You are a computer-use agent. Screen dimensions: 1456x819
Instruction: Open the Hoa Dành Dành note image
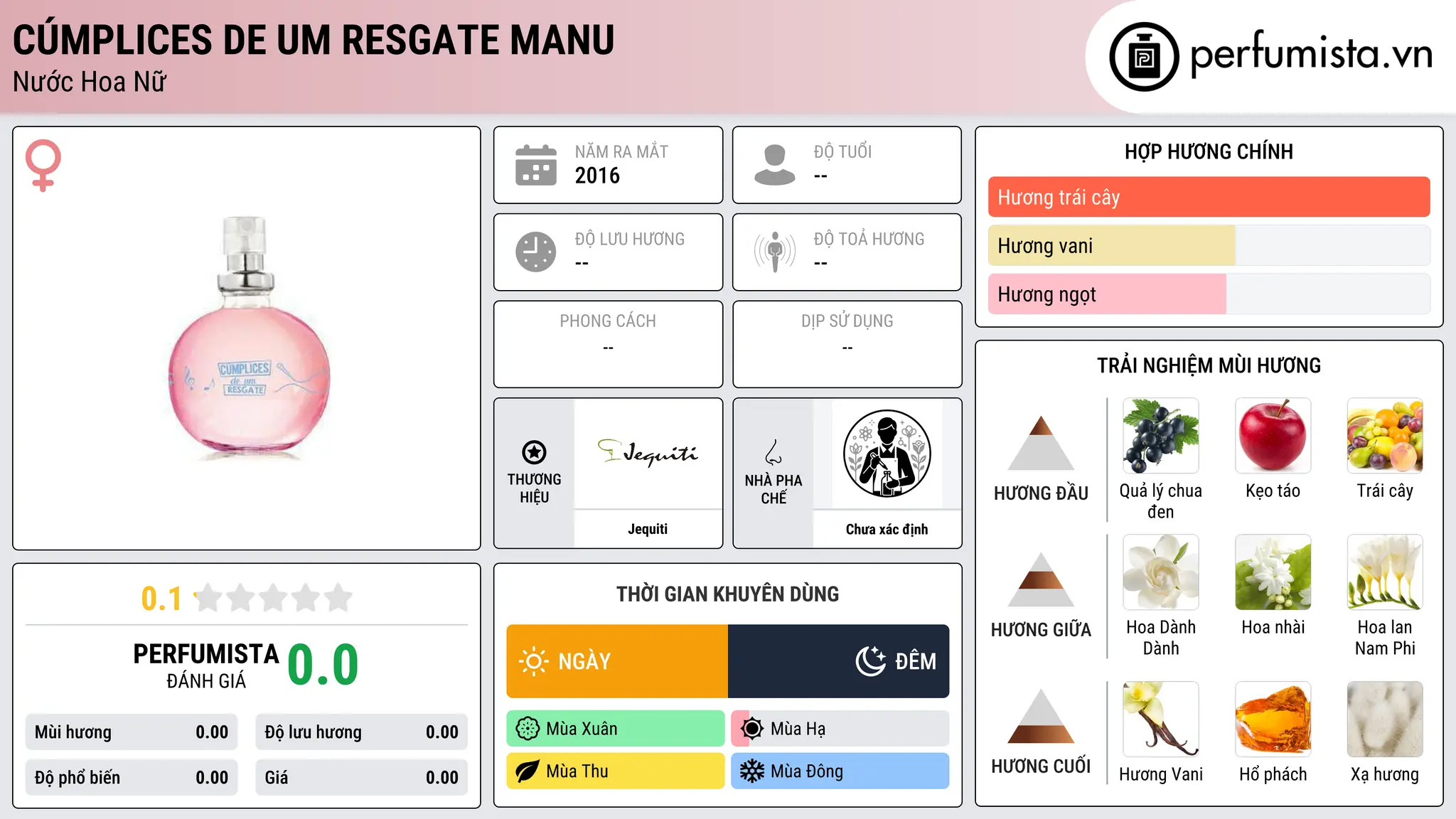tap(1161, 572)
